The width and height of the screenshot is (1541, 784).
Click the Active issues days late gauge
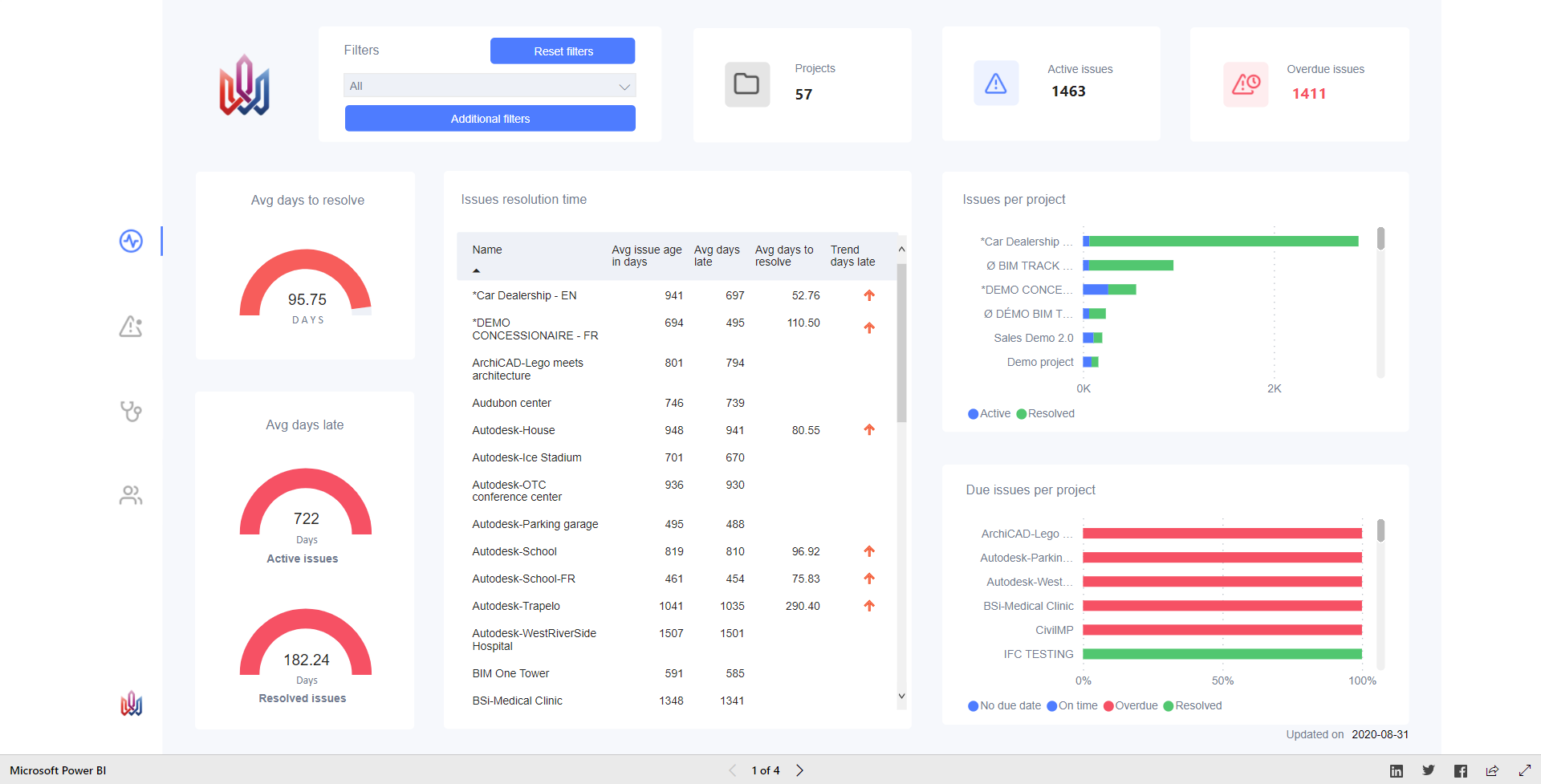pos(306,502)
